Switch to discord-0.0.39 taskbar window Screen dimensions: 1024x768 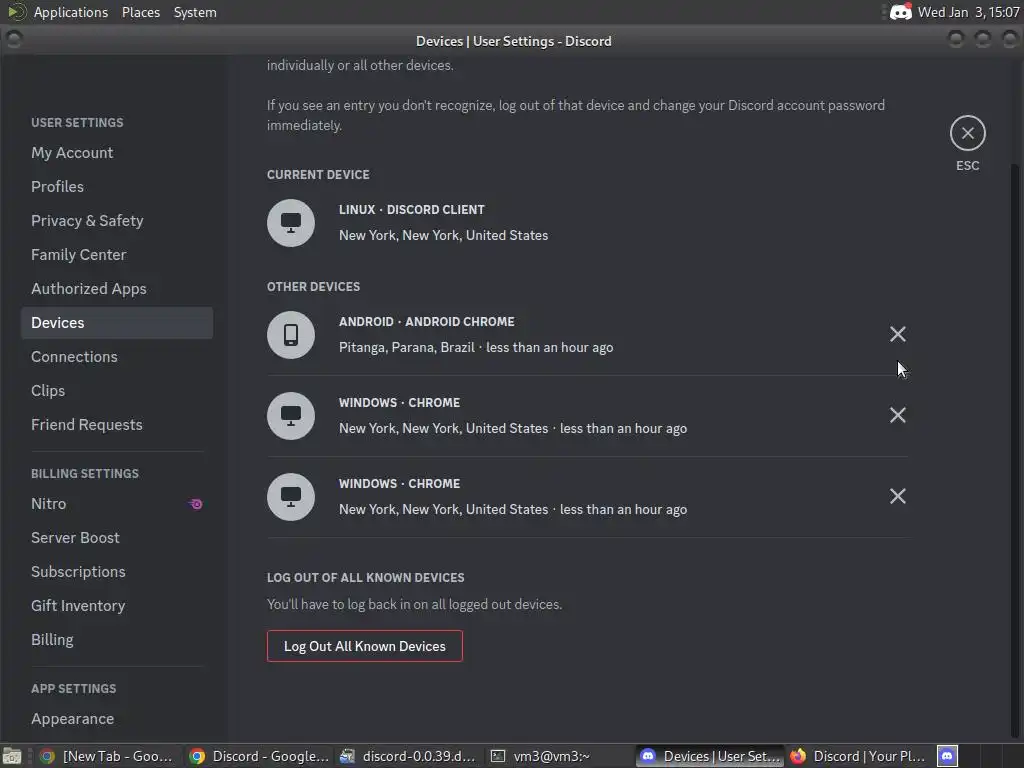click(x=408, y=756)
